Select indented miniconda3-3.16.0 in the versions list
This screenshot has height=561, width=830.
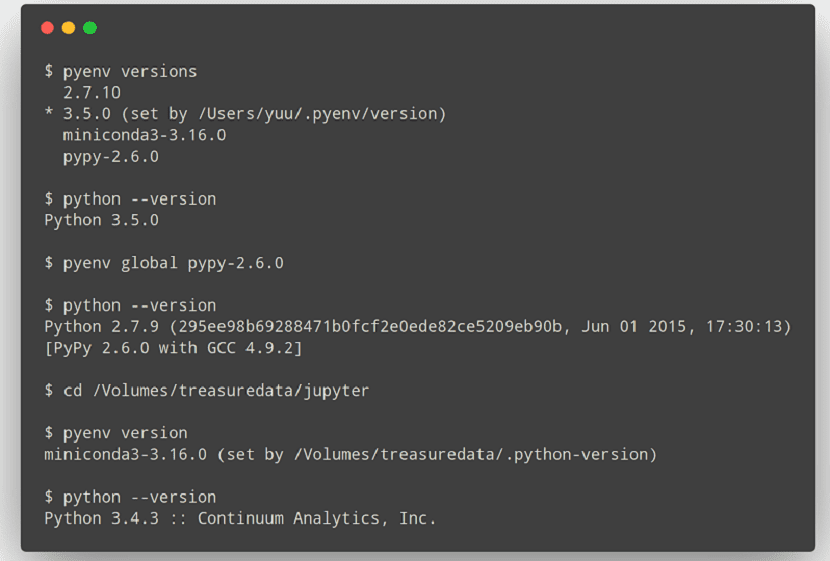tap(144, 135)
